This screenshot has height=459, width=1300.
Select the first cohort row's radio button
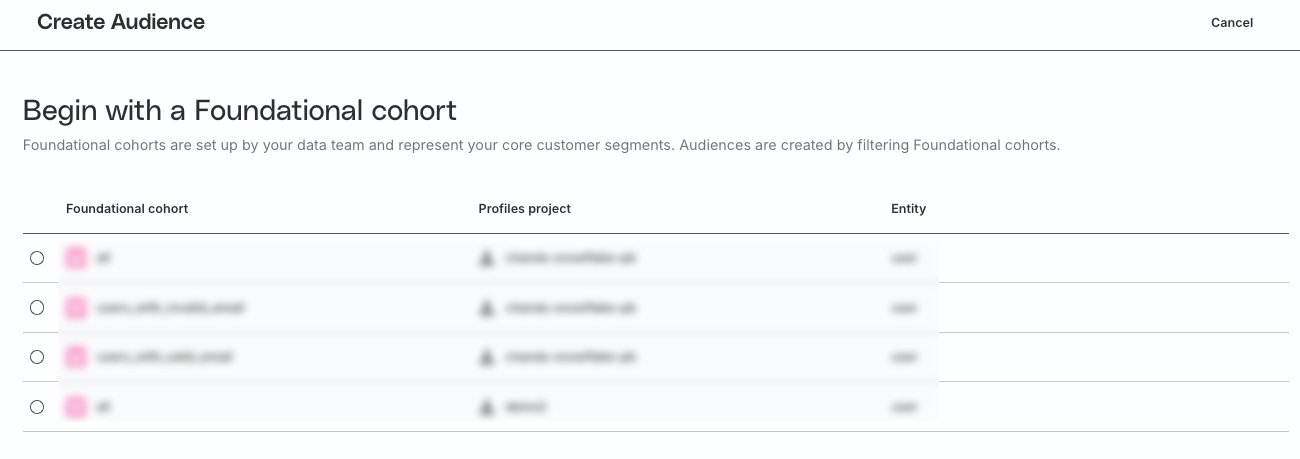pos(37,258)
